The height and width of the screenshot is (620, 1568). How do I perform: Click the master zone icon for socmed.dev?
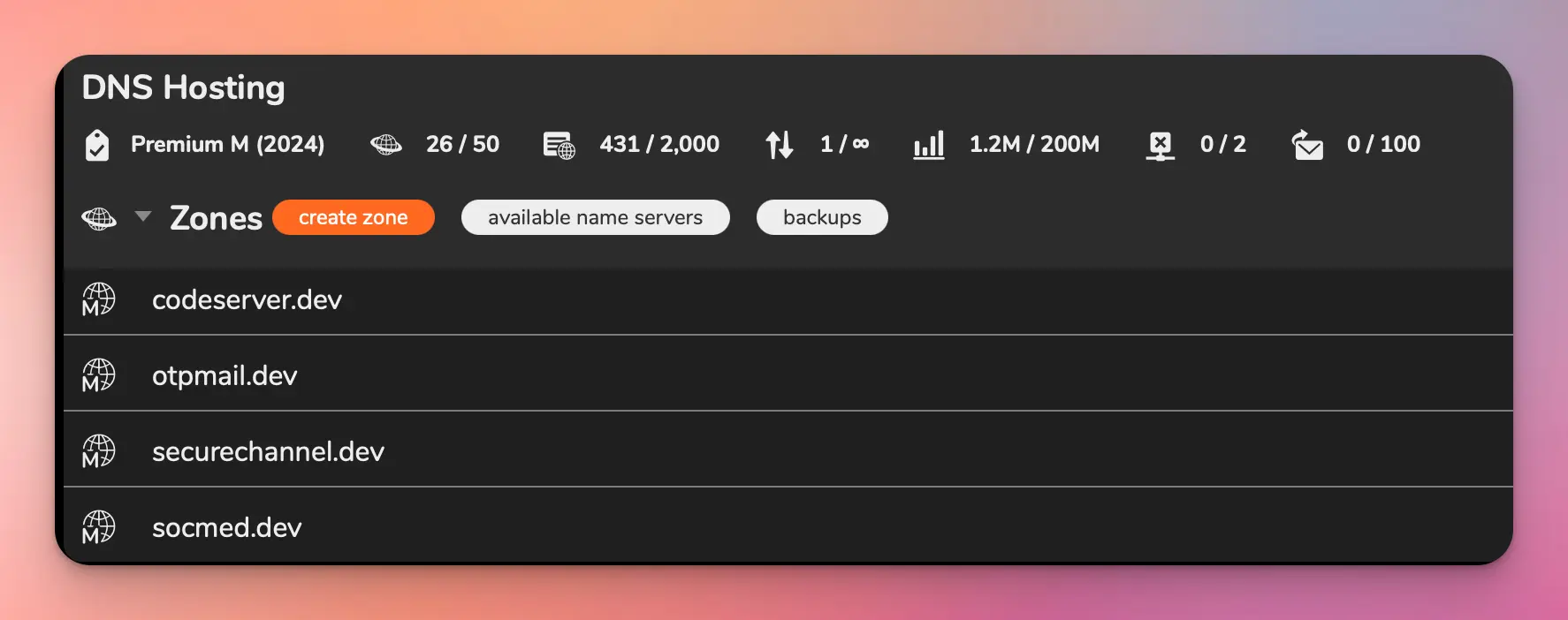pos(98,527)
